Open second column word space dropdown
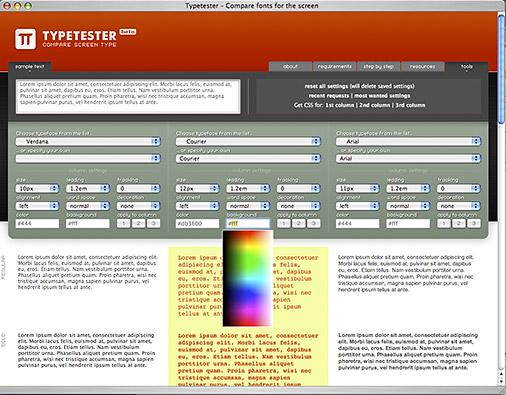506x395 pixels. [x=248, y=206]
